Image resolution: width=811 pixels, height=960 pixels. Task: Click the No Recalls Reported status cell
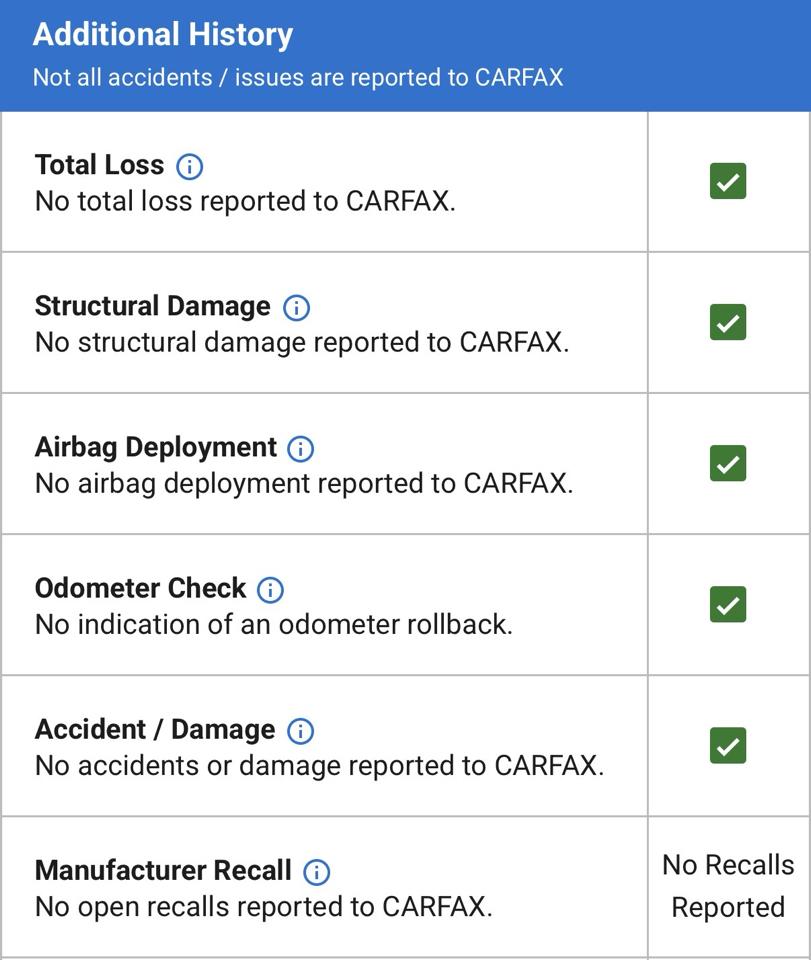[x=728, y=886]
